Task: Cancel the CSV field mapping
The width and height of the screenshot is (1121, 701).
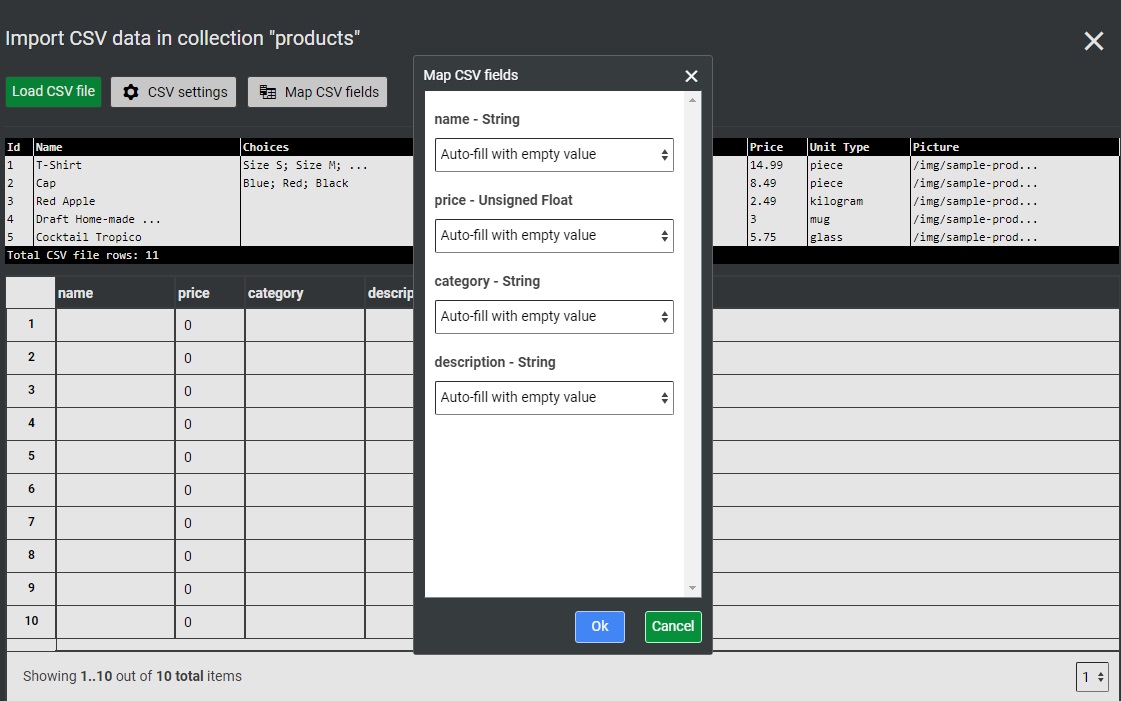Action: pos(673,627)
